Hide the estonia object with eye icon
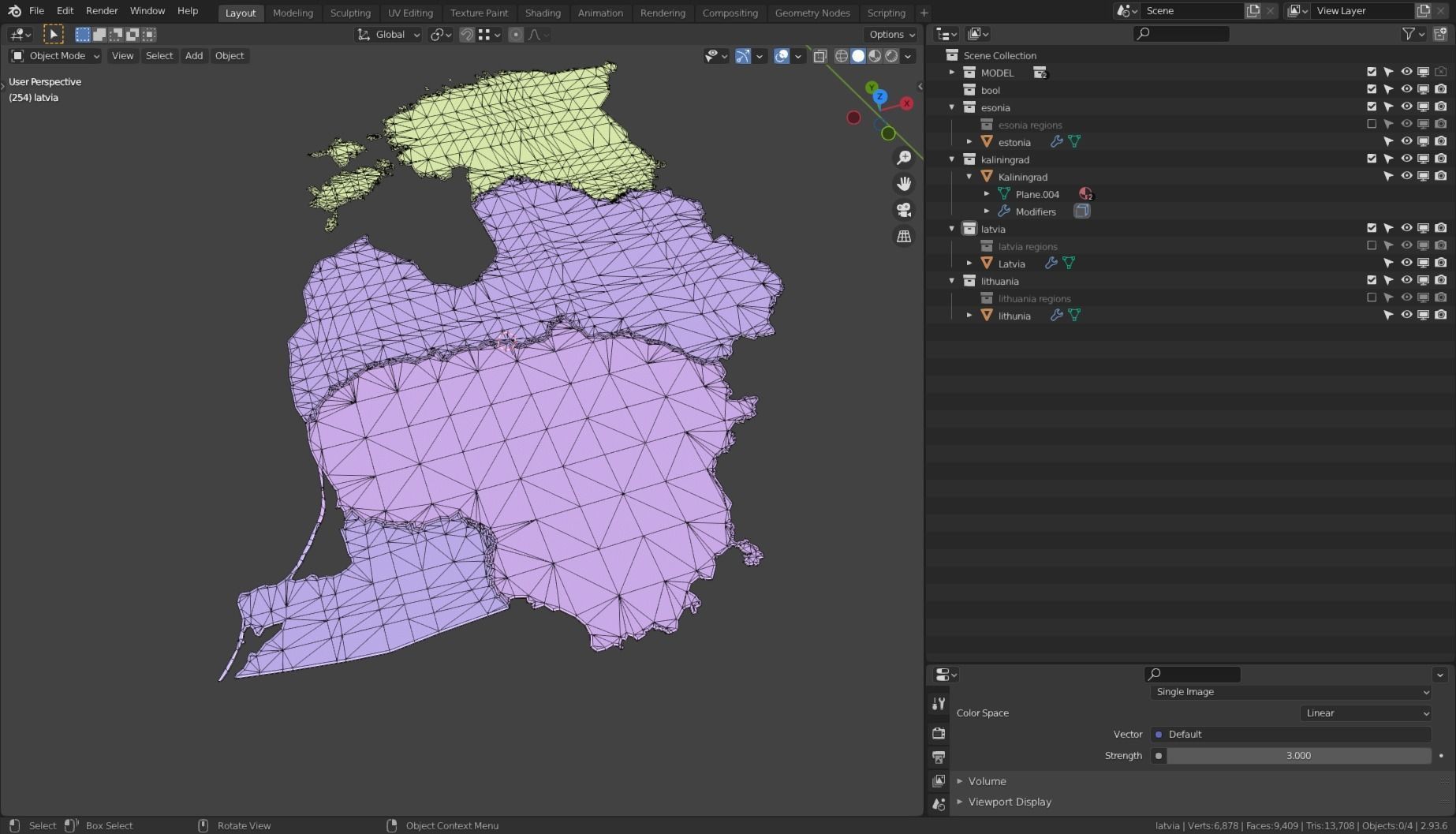 click(1406, 142)
